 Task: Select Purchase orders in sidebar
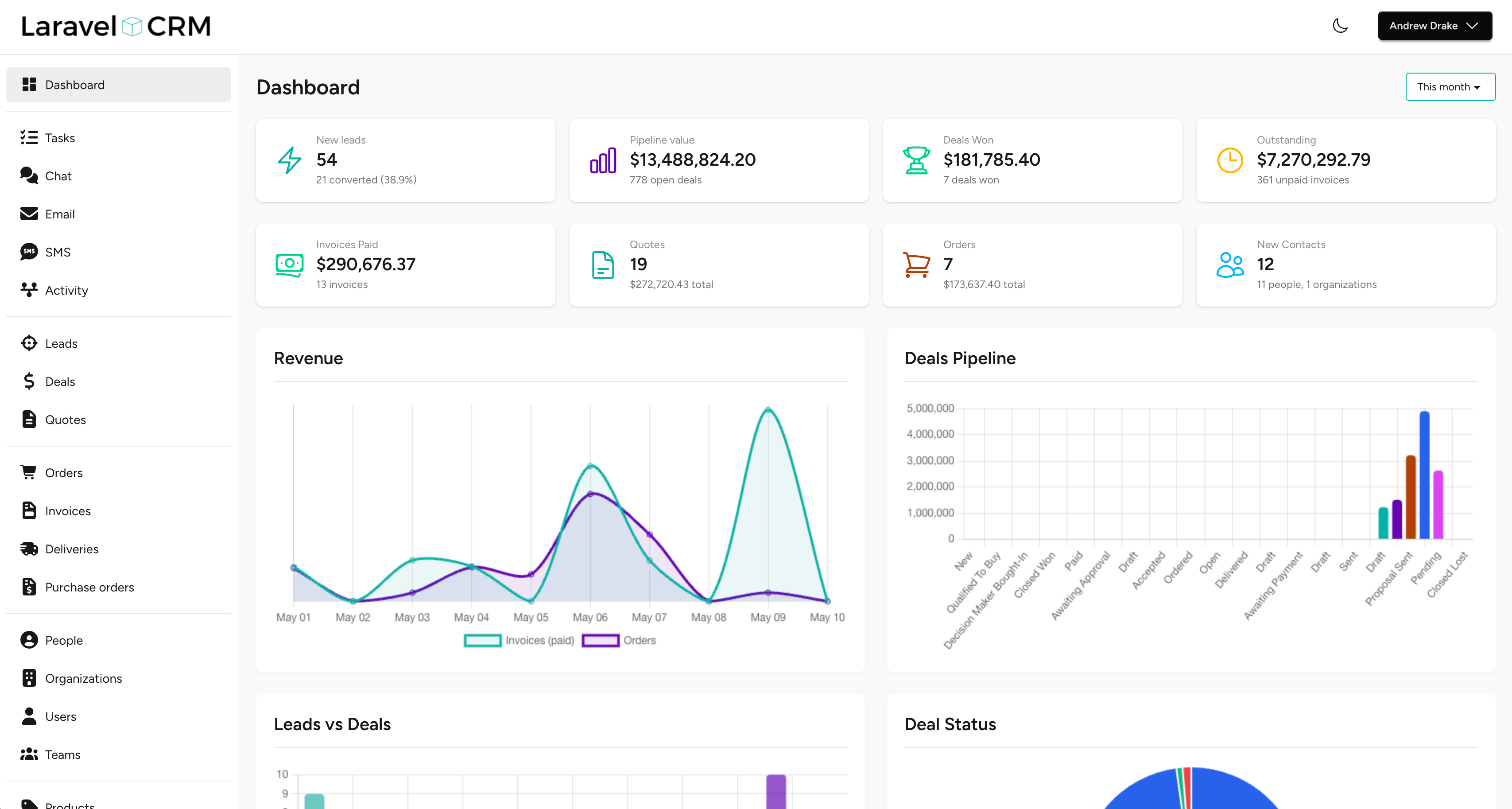[119, 587]
